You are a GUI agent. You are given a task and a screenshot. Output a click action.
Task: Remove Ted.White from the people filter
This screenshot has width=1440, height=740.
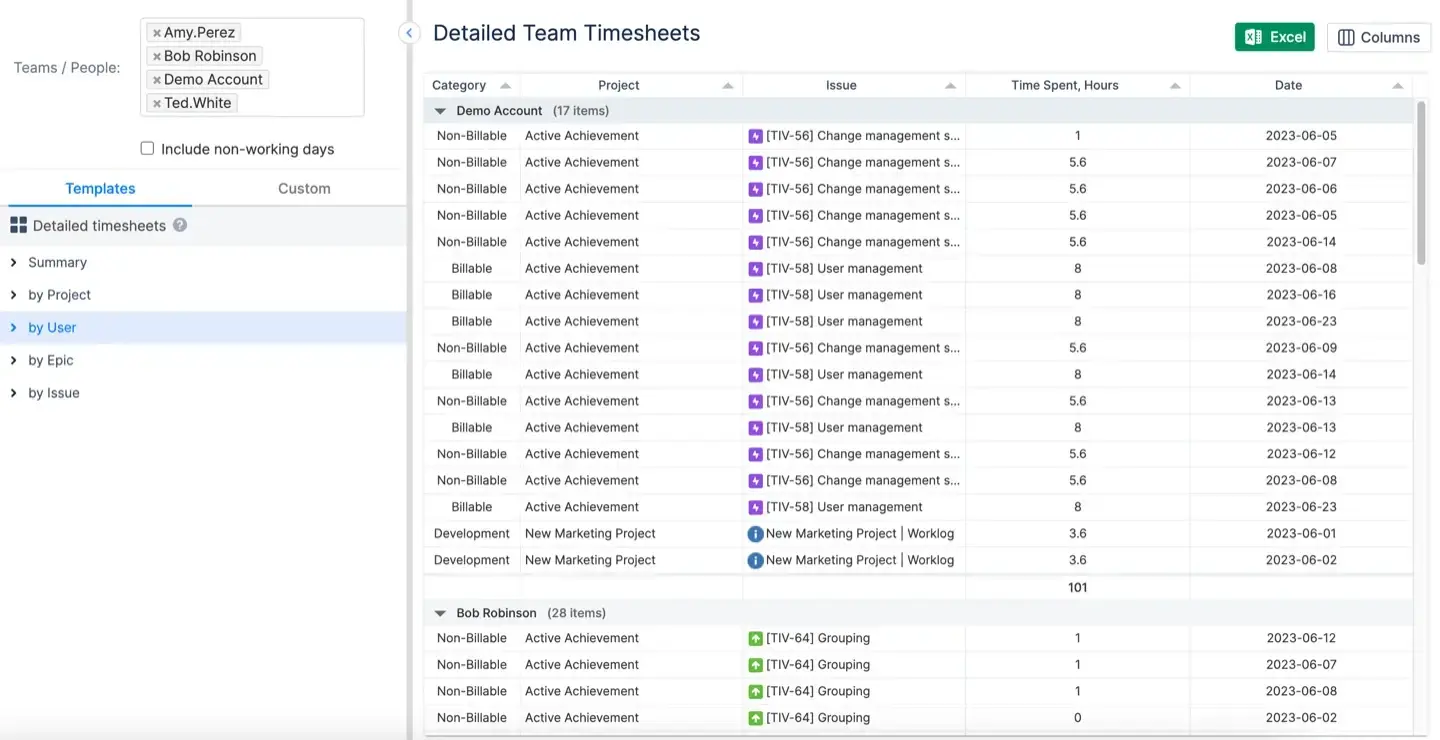click(x=157, y=102)
